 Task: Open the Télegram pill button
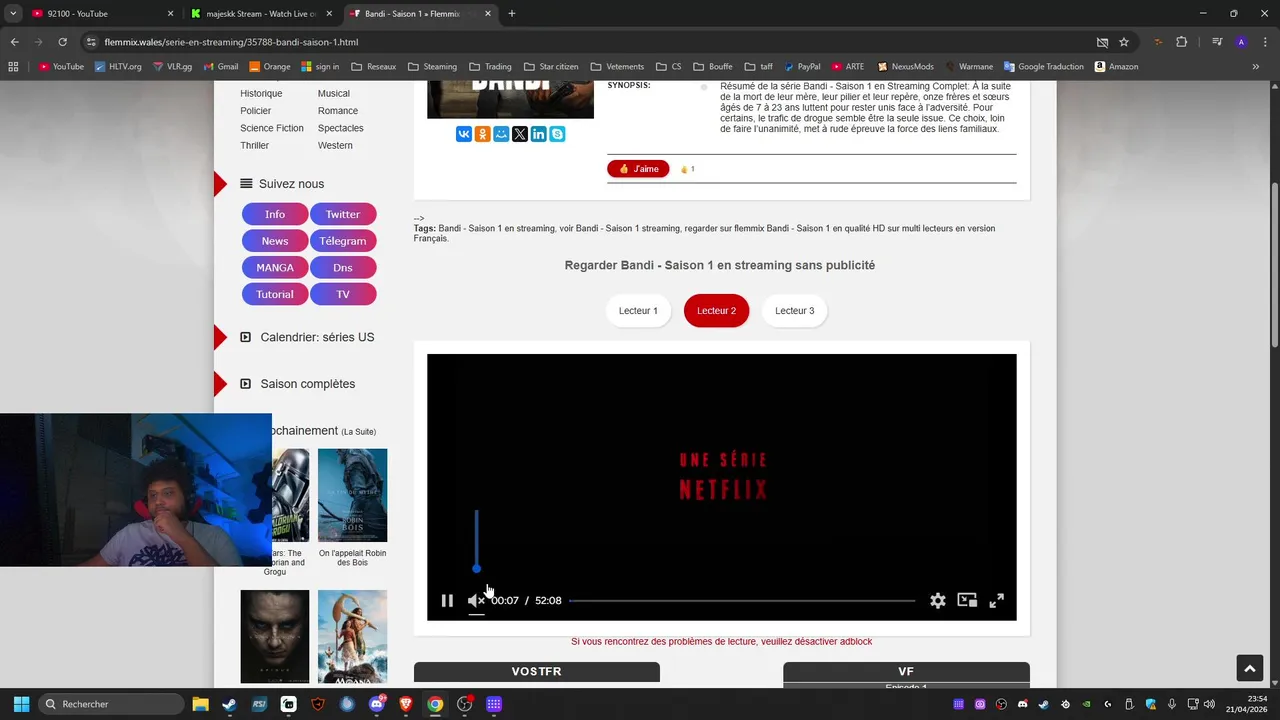coord(343,241)
